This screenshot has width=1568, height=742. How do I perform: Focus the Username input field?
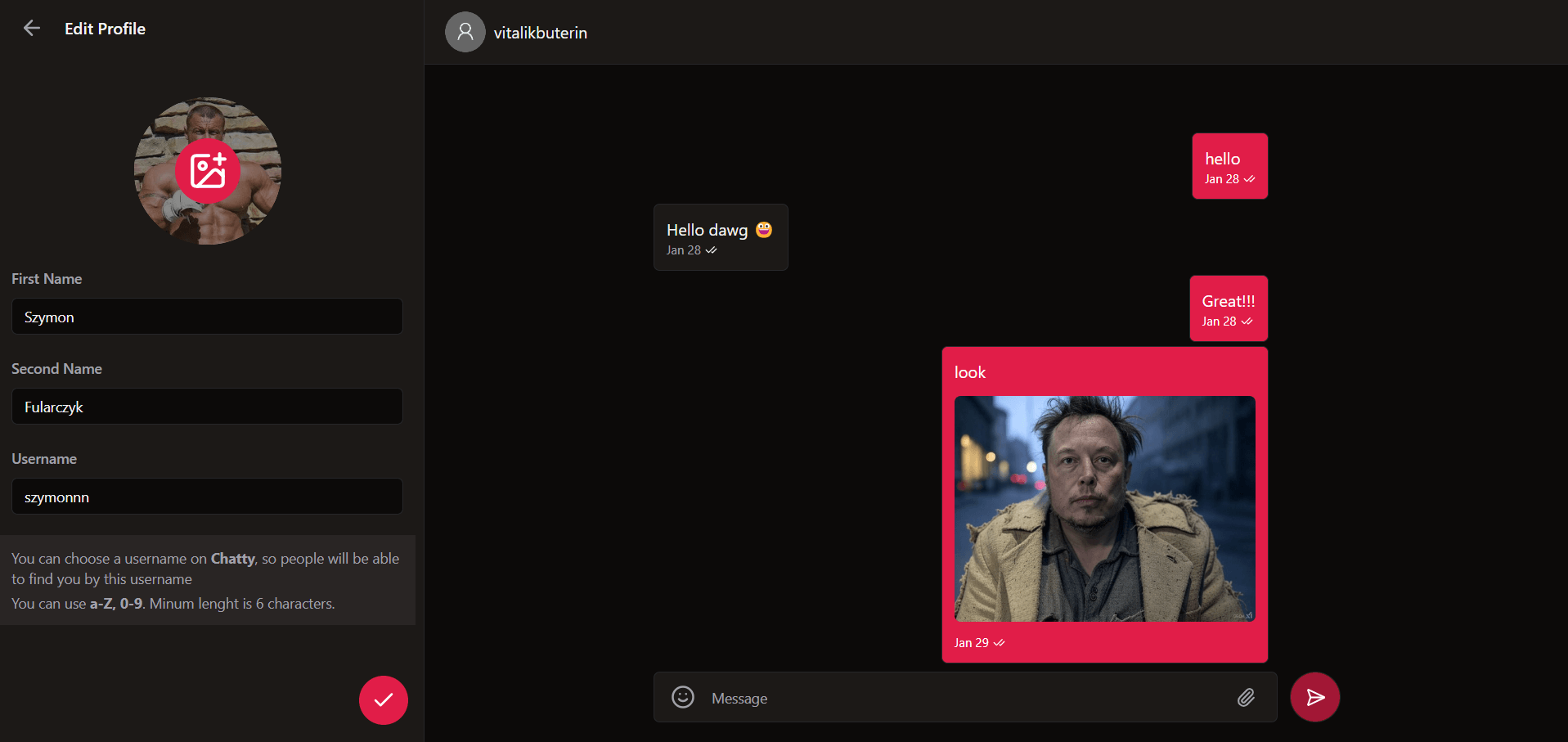tap(207, 497)
